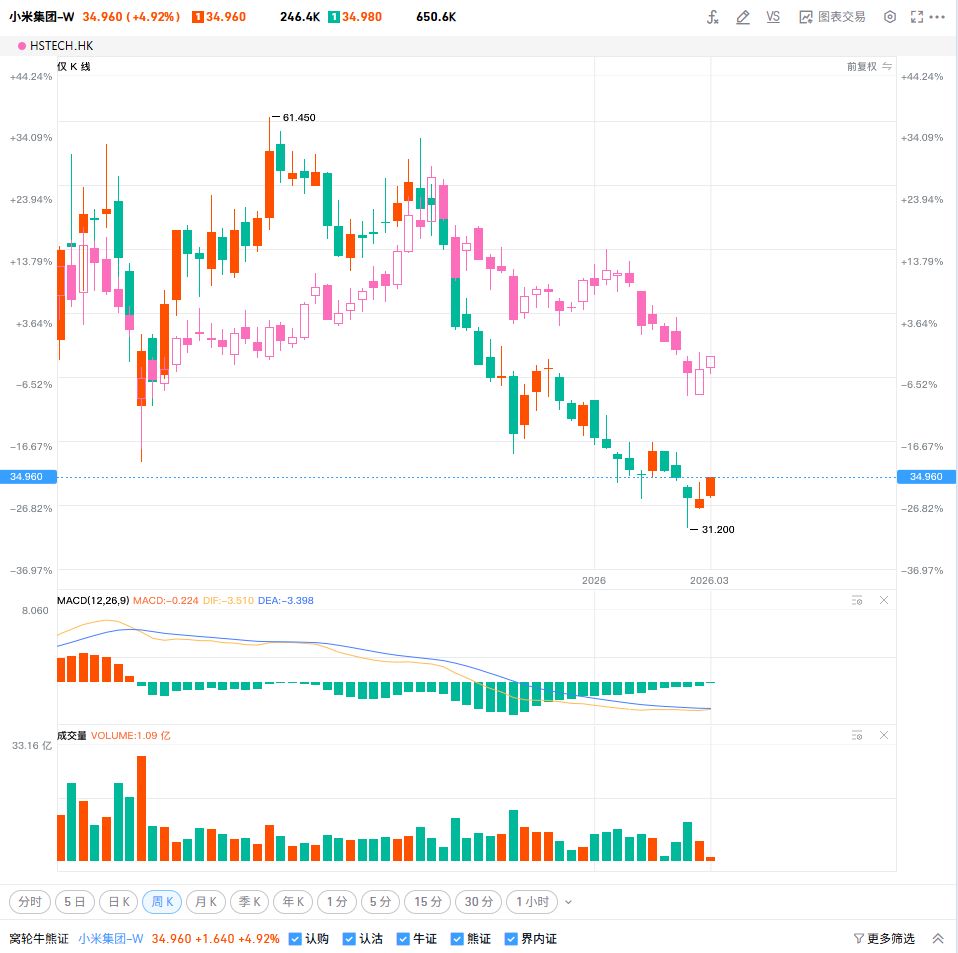The image size is (958, 953).
Task: Collapse warrant panel with double chevron
Action: pyautogui.click(x=937, y=938)
